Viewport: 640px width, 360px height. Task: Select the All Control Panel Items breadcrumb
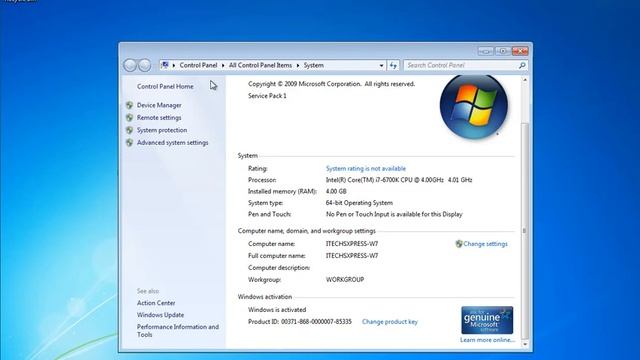point(260,65)
